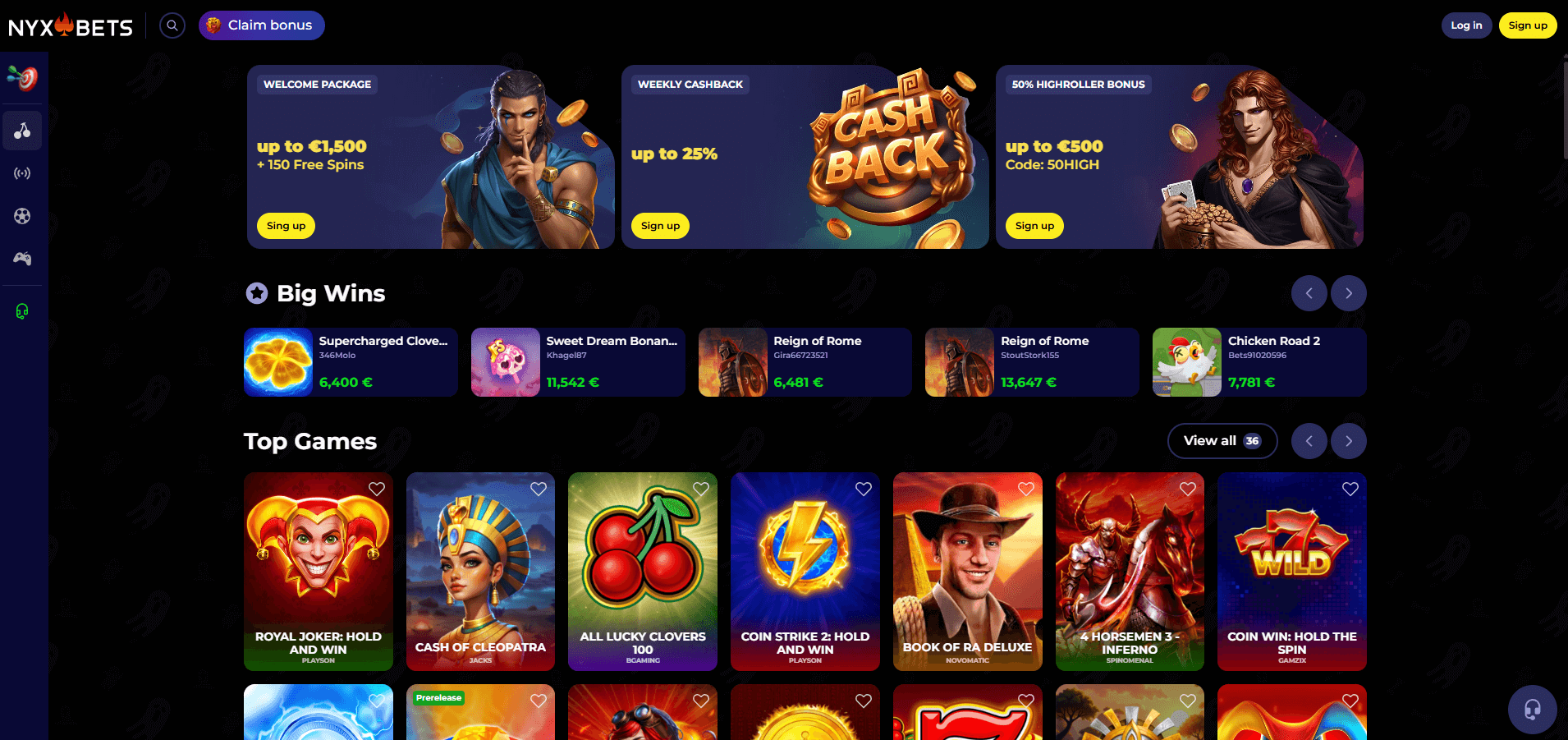
Task: Click the Log in button
Action: point(1466,25)
